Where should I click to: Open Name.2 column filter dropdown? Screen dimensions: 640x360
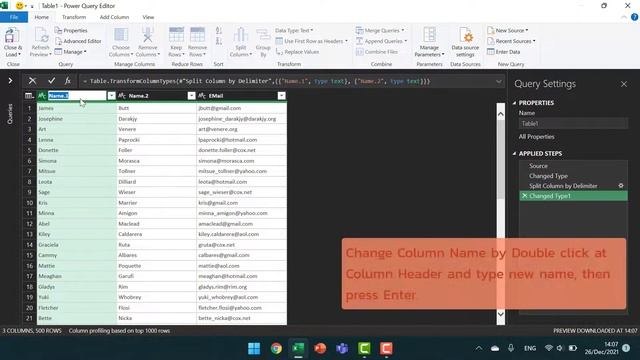(191, 96)
